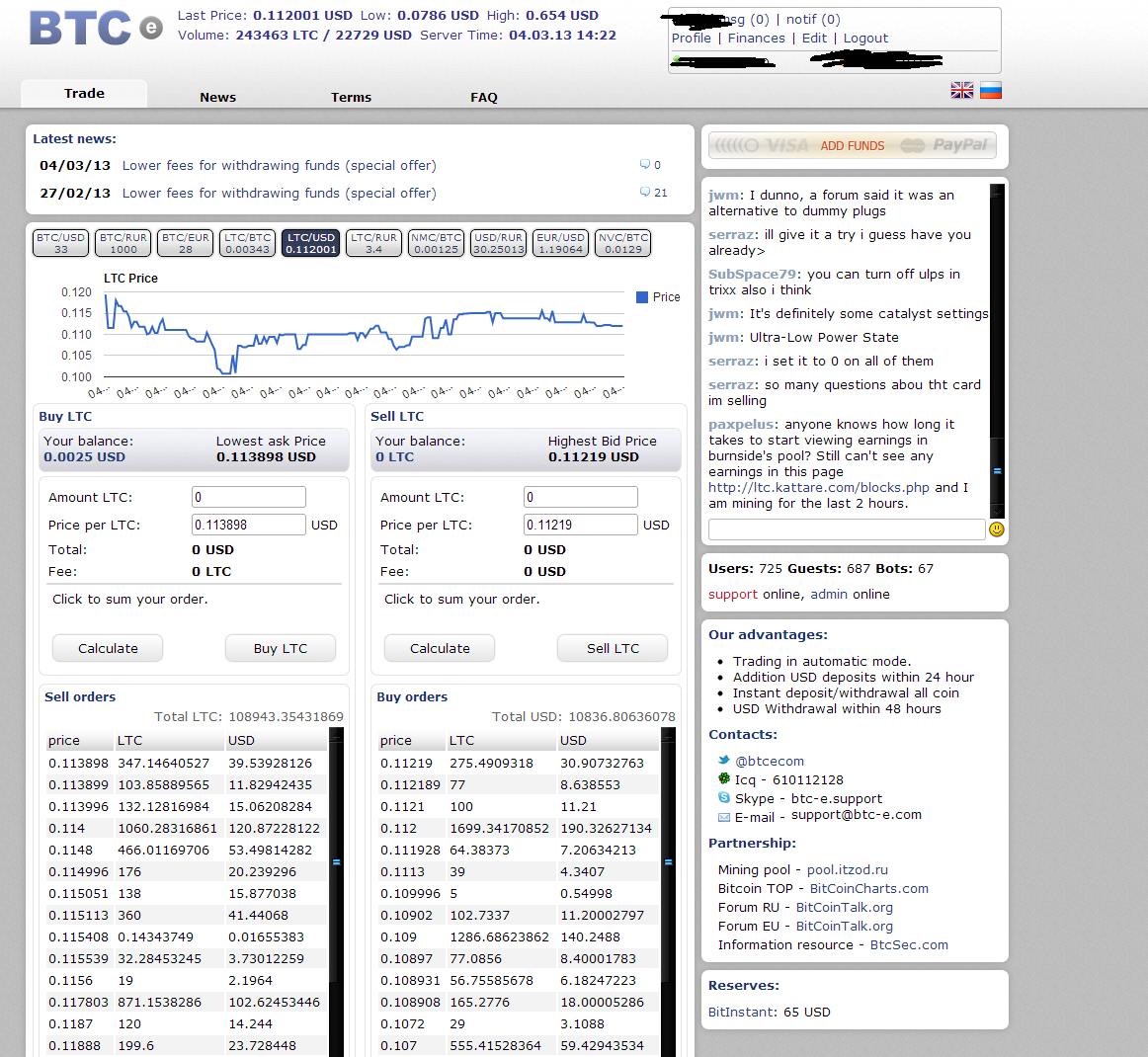Open comments icon for 27/02/13 news

pyautogui.click(x=645, y=192)
